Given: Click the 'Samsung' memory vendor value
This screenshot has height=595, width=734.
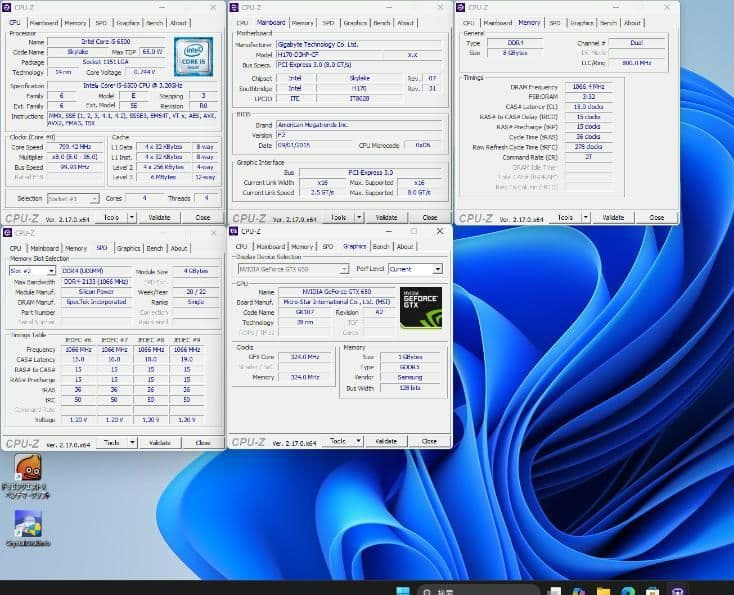Looking at the screenshot, I should [410, 377].
